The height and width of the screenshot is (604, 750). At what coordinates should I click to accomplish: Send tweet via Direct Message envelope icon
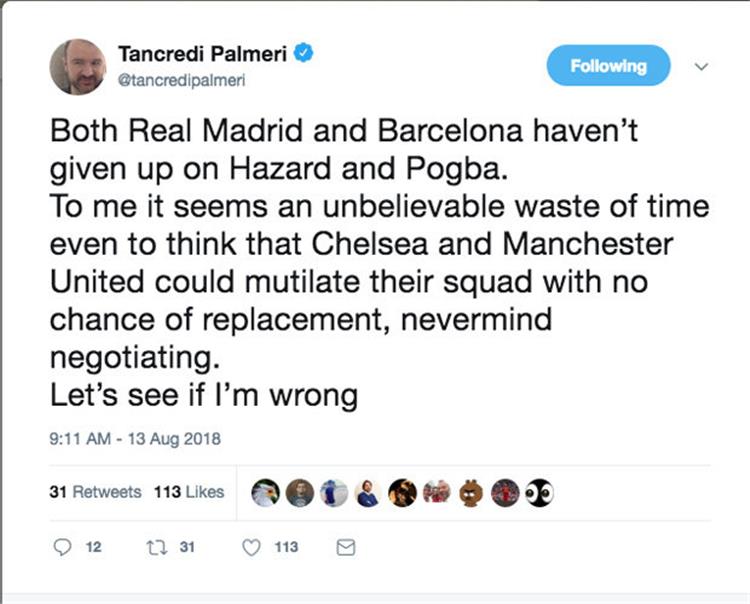coord(346,547)
